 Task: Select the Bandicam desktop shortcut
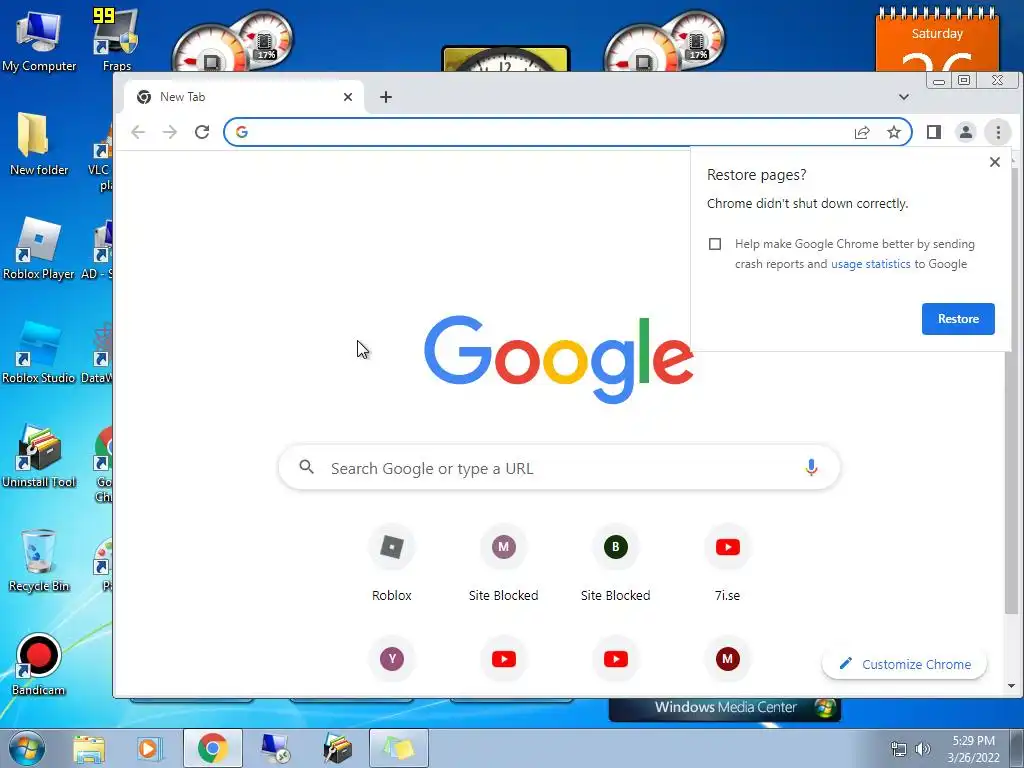pyautogui.click(x=39, y=665)
